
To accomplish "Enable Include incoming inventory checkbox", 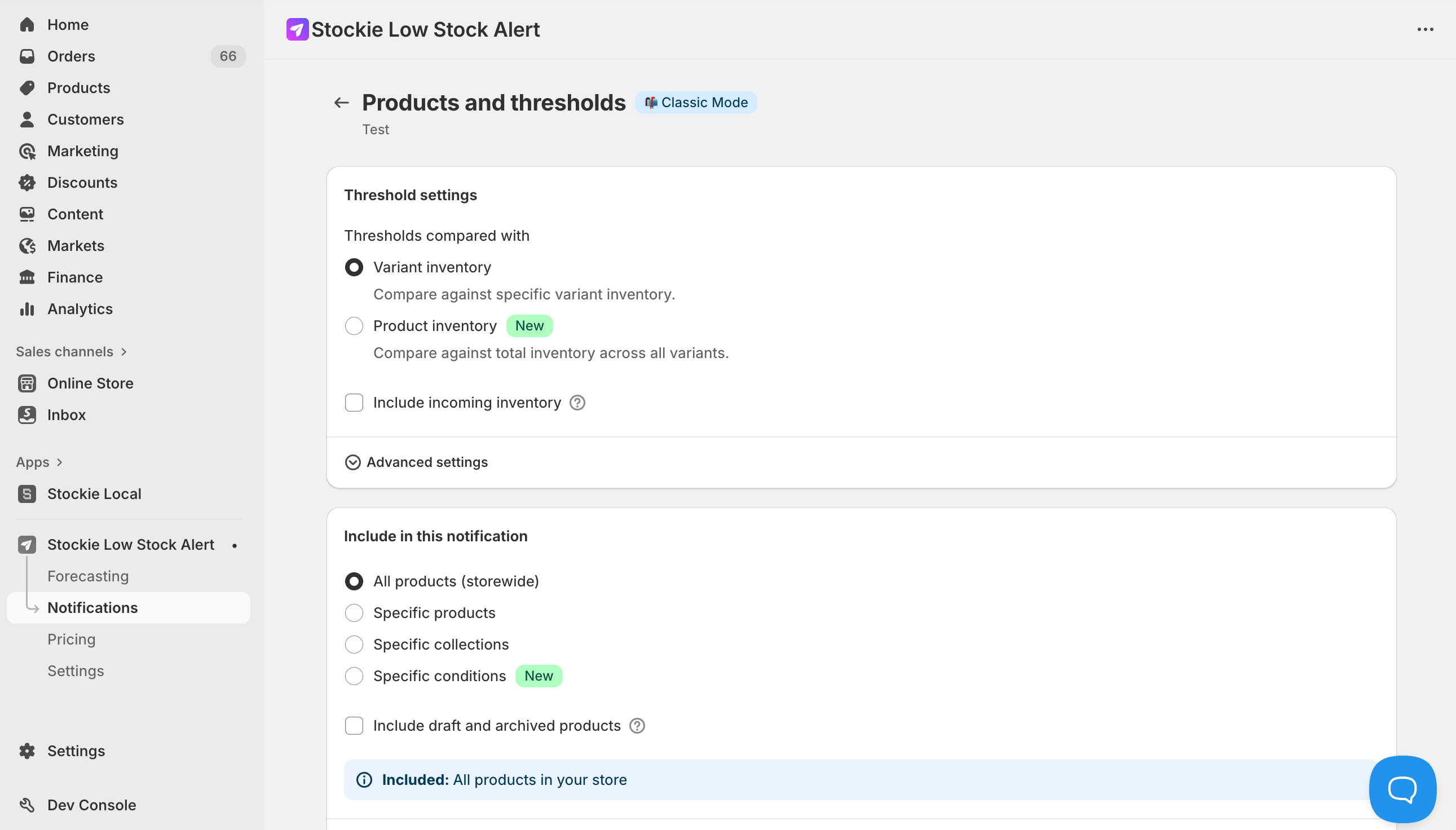I will click(x=354, y=403).
